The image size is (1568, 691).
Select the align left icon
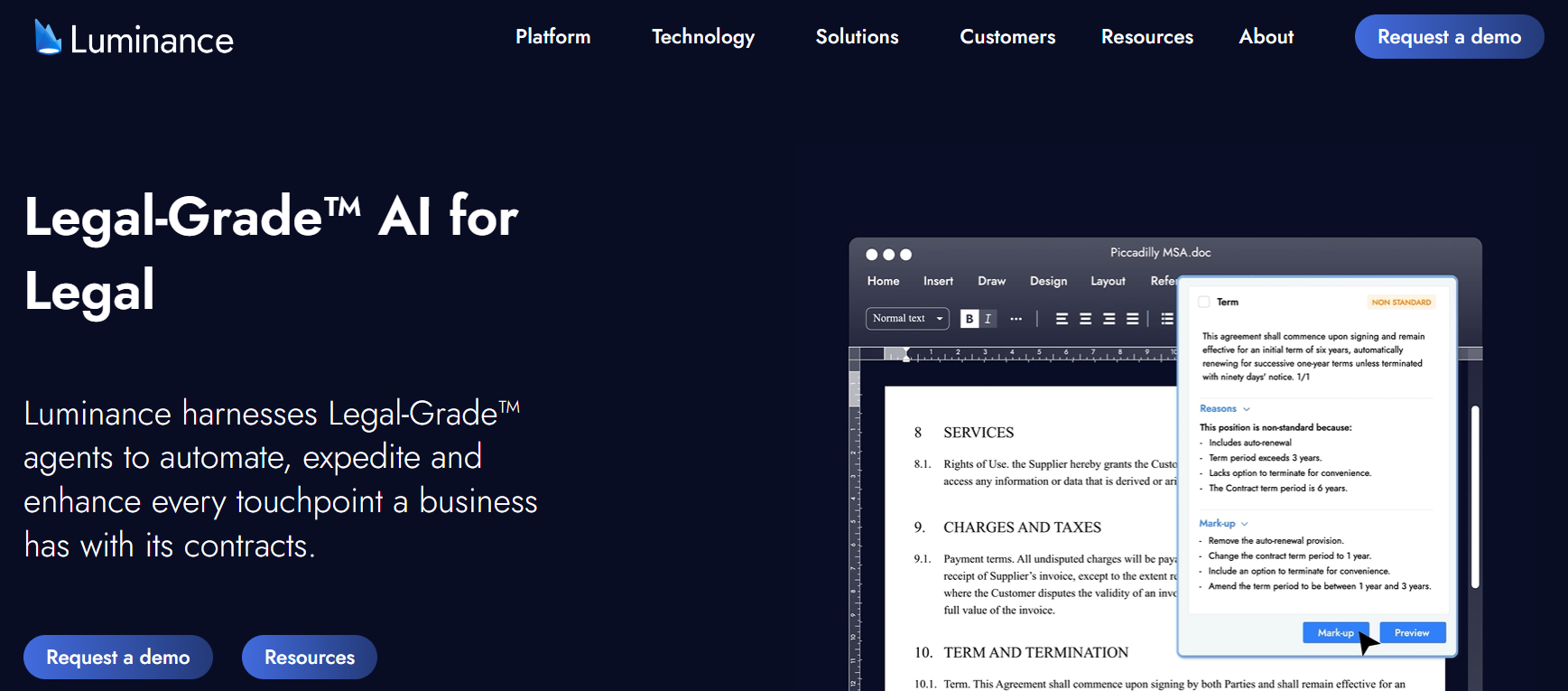[1062, 319]
